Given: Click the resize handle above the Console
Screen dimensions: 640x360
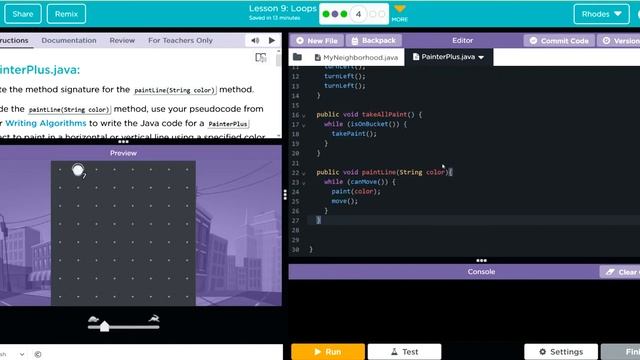Looking at the screenshot, I should pyautogui.click(x=481, y=260).
